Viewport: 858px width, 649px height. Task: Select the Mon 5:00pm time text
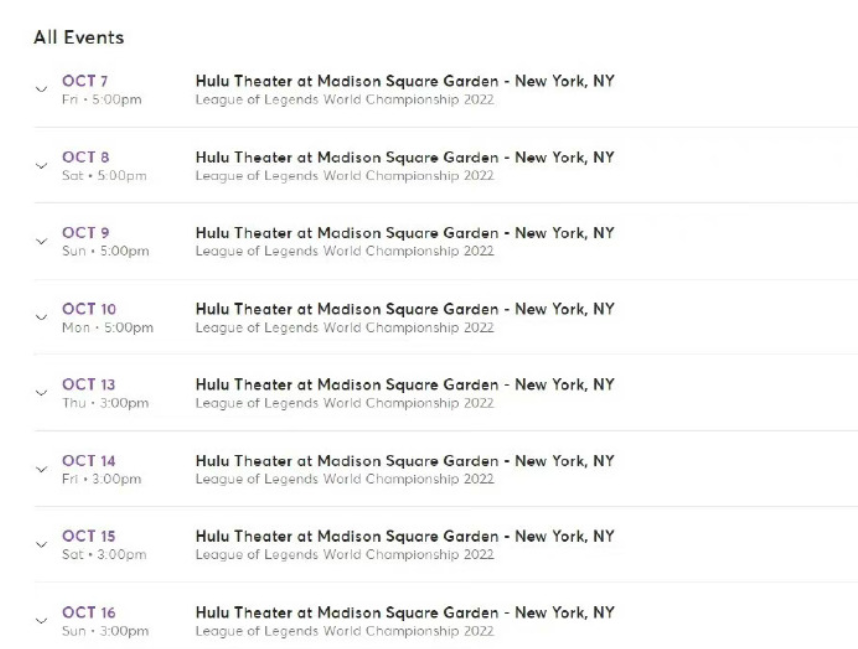[108, 328]
